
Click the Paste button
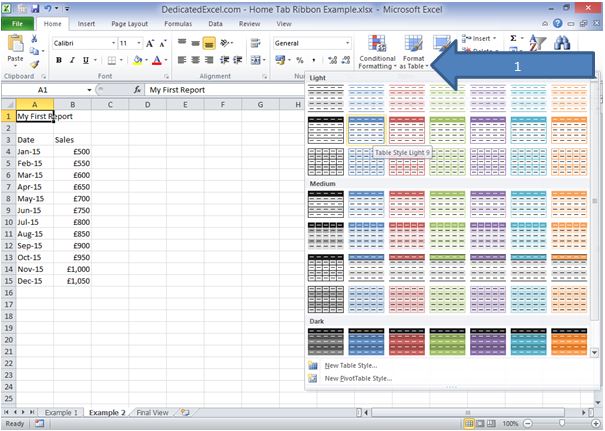click(15, 50)
